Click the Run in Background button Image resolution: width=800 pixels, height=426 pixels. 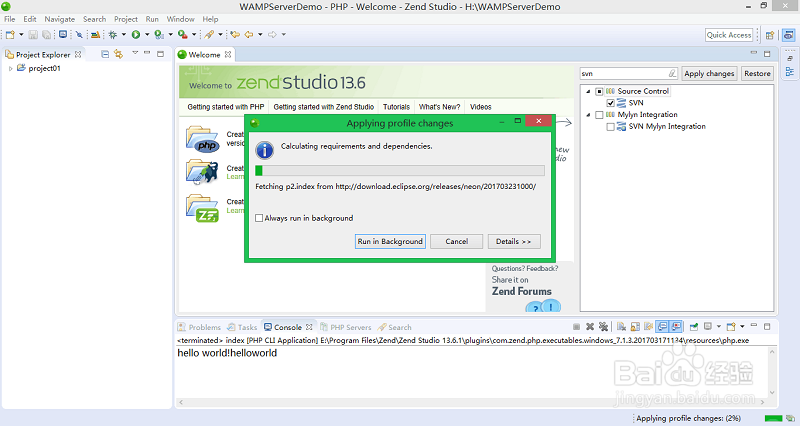(x=390, y=241)
